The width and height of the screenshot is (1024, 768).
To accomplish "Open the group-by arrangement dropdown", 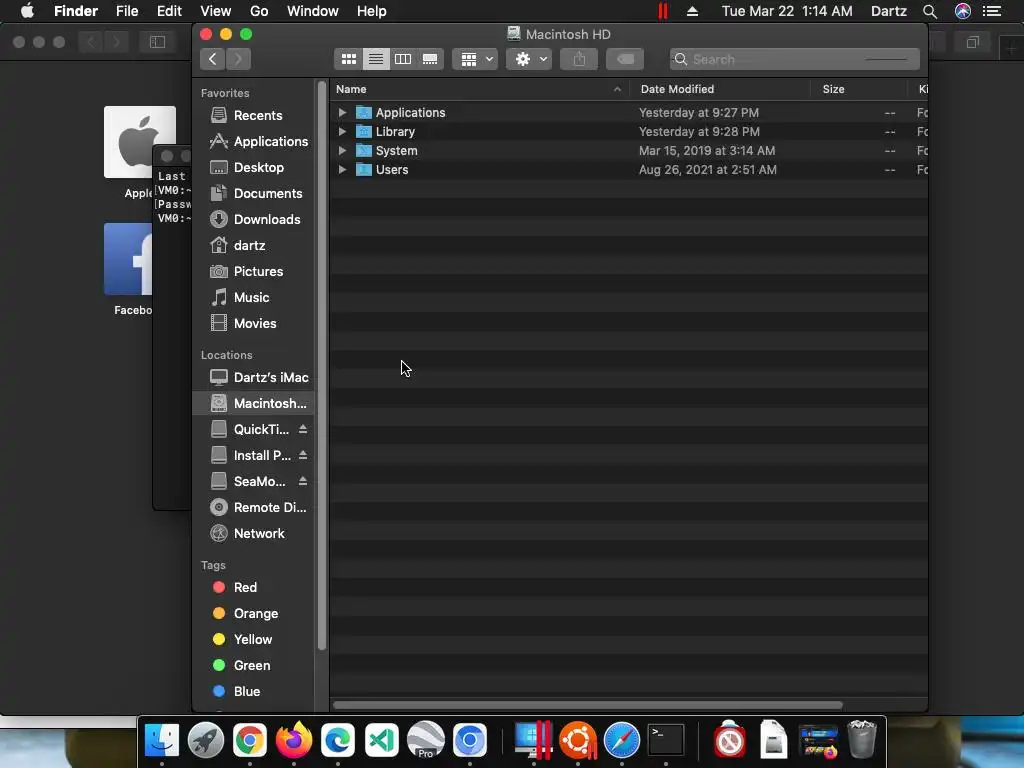I will tap(475, 59).
